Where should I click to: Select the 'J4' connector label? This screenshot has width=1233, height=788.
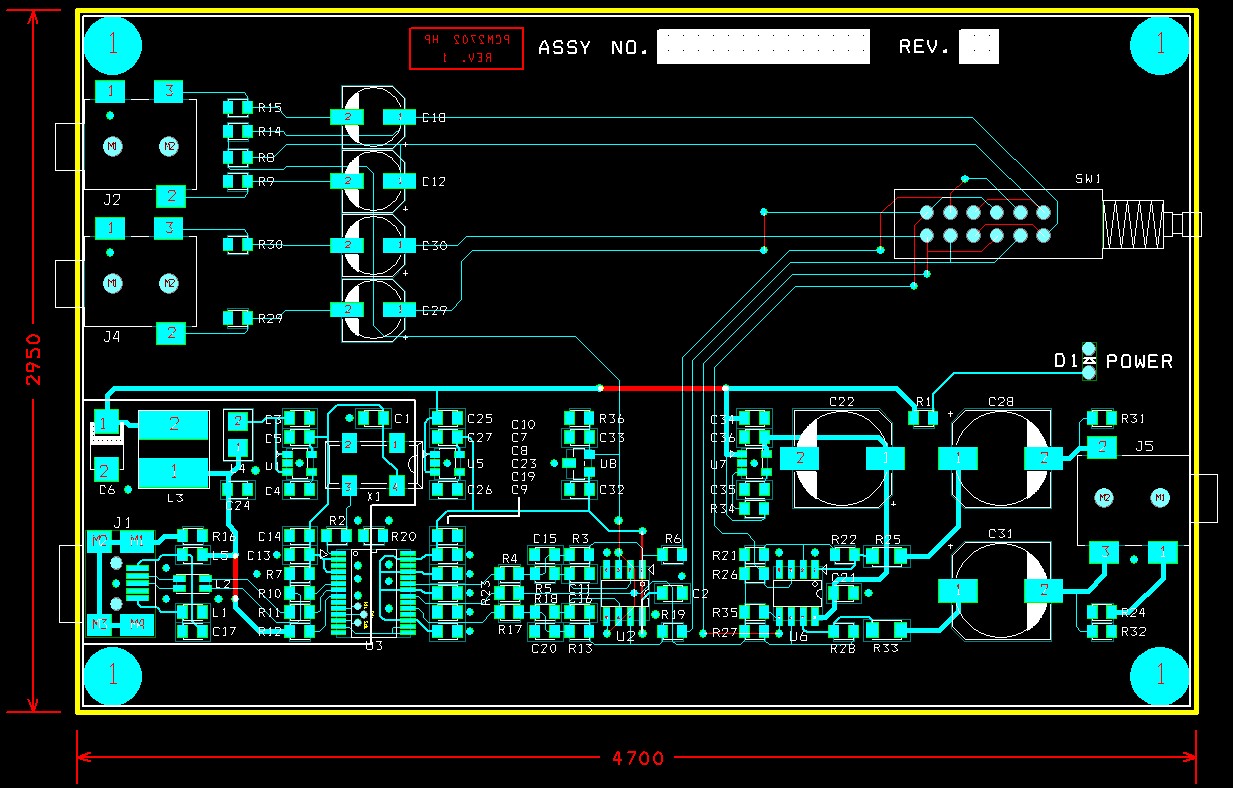[112, 338]
